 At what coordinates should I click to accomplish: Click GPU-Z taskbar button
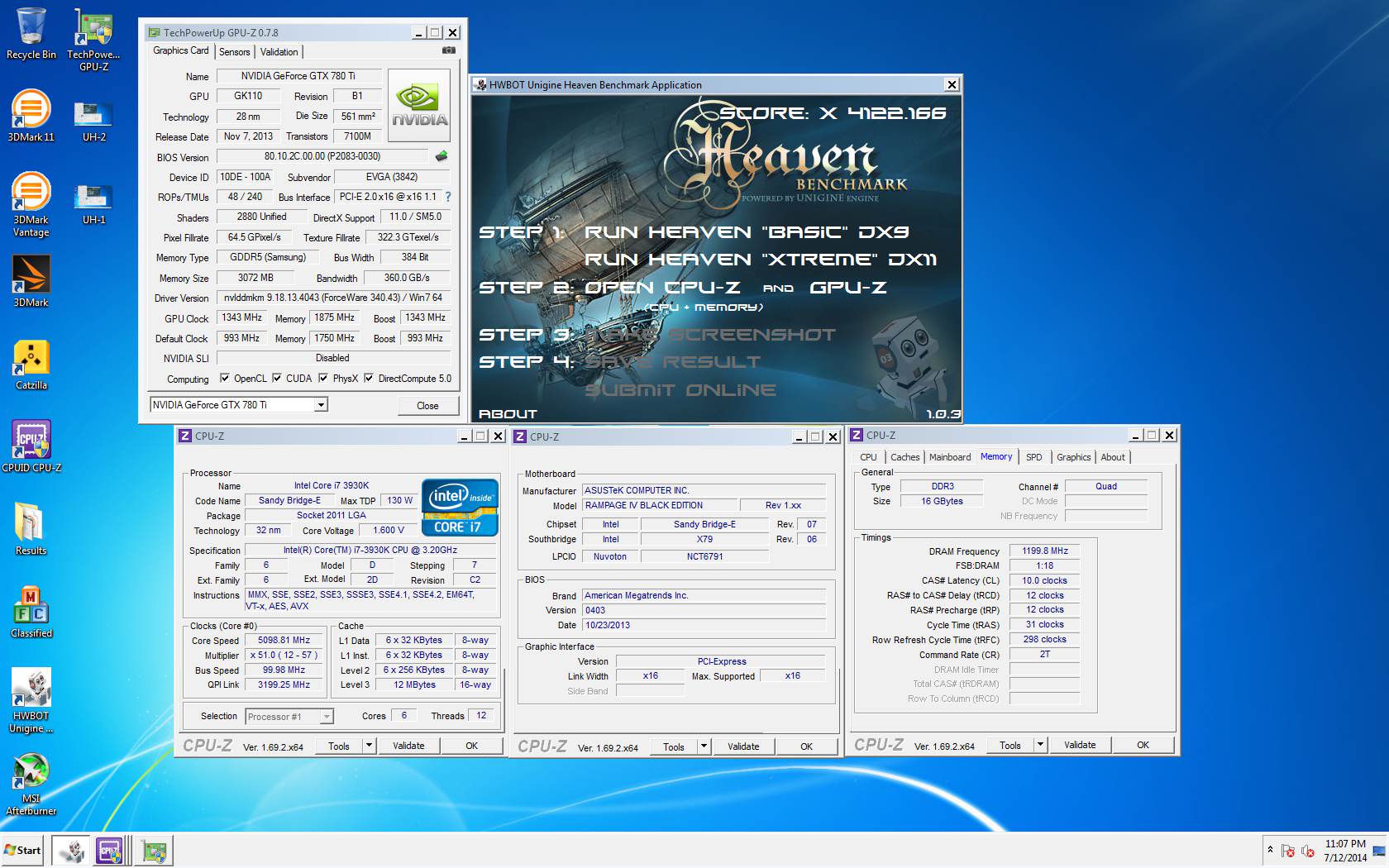tap(154, 851)
